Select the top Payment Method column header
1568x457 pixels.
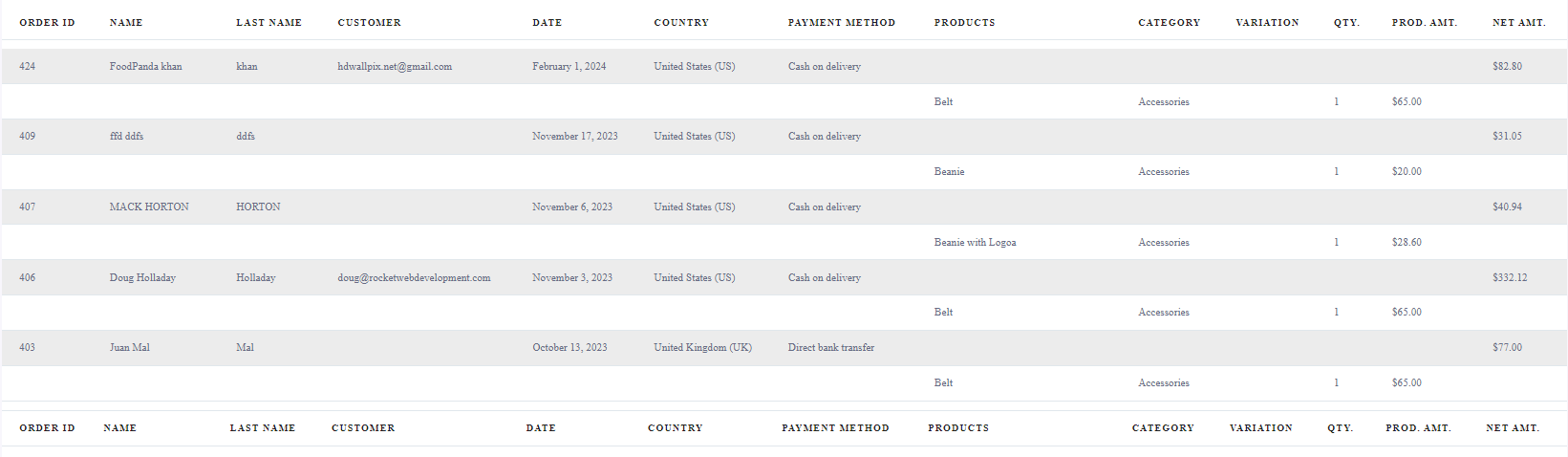842,22
